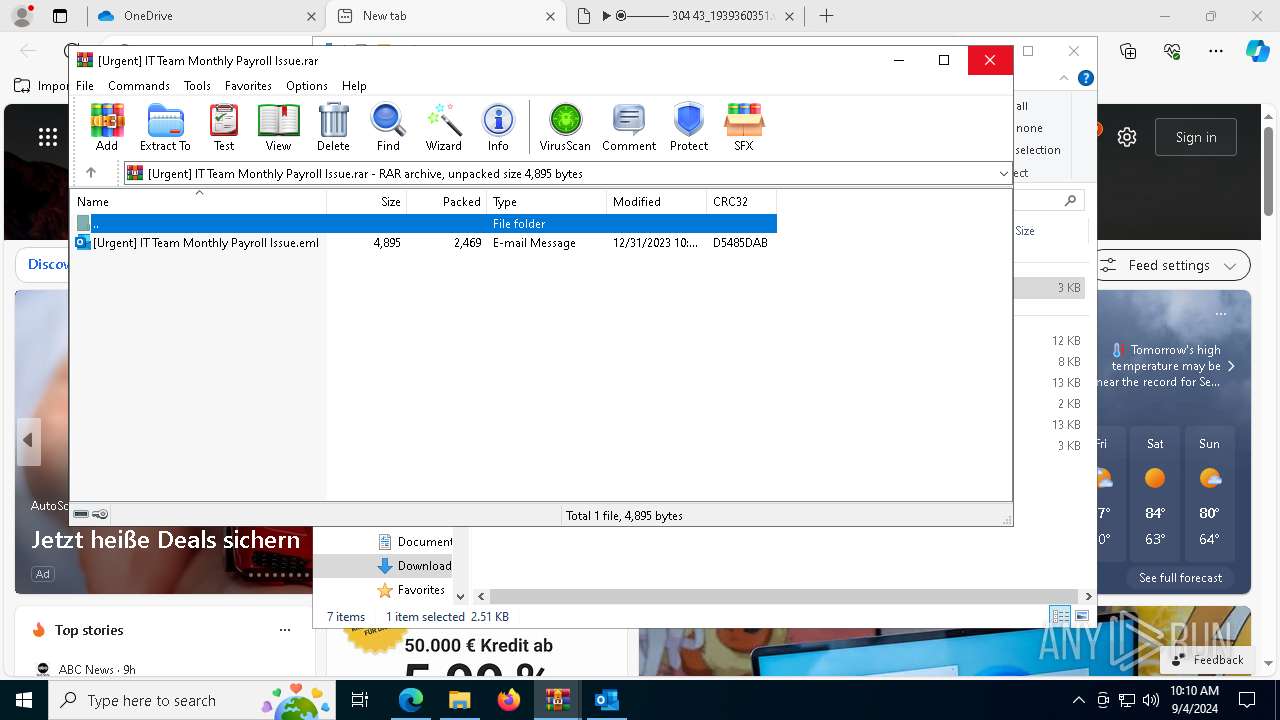Click the CRC32 value D5485DAB
Viewport: 1280px width, 720px height.
[x=740, y=243]
